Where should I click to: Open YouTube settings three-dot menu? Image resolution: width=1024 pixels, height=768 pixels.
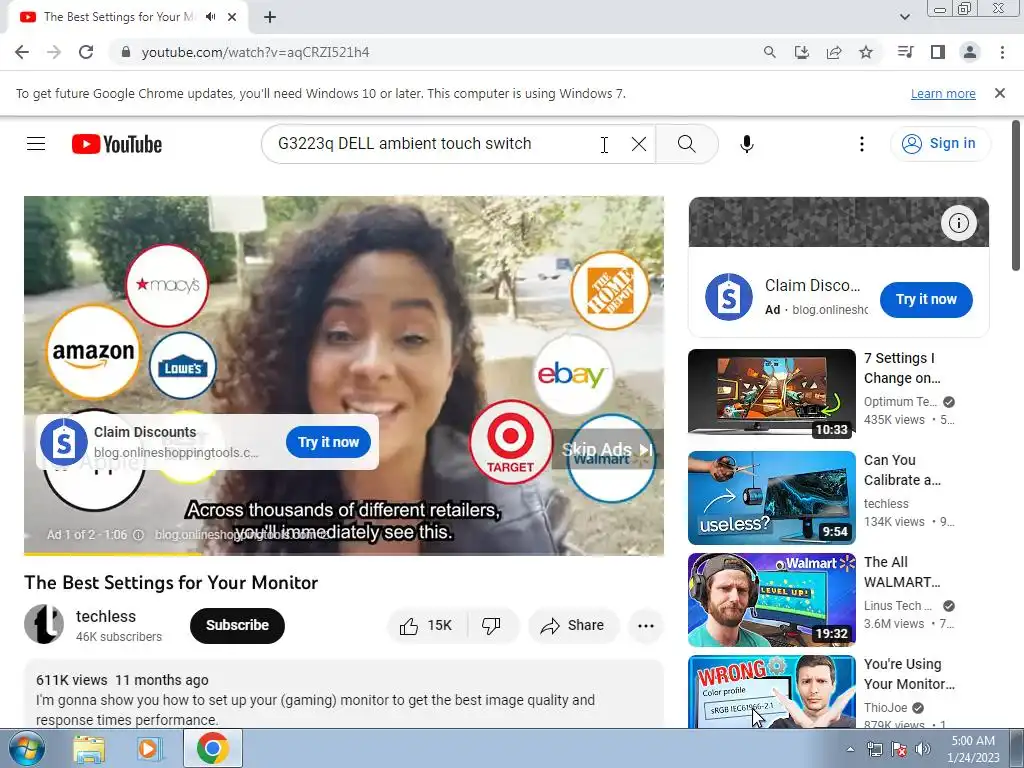(862, 144)
